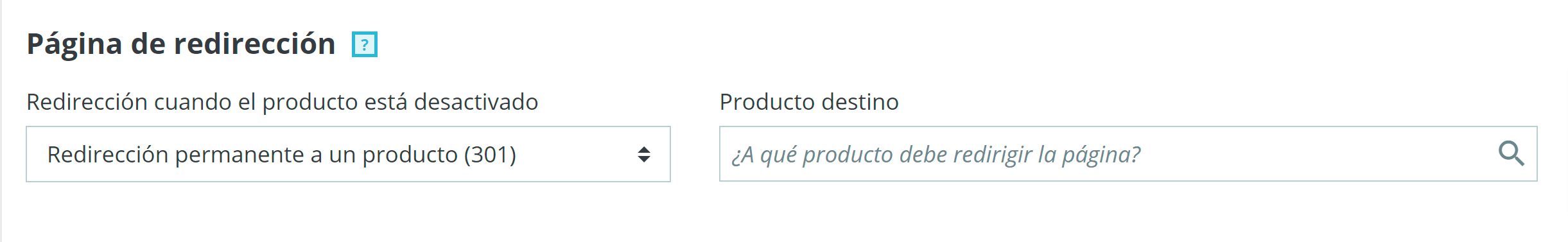Click the help icon beside Página de redirección
Screen dimensions: 1568x242
[x=365, y=45]
